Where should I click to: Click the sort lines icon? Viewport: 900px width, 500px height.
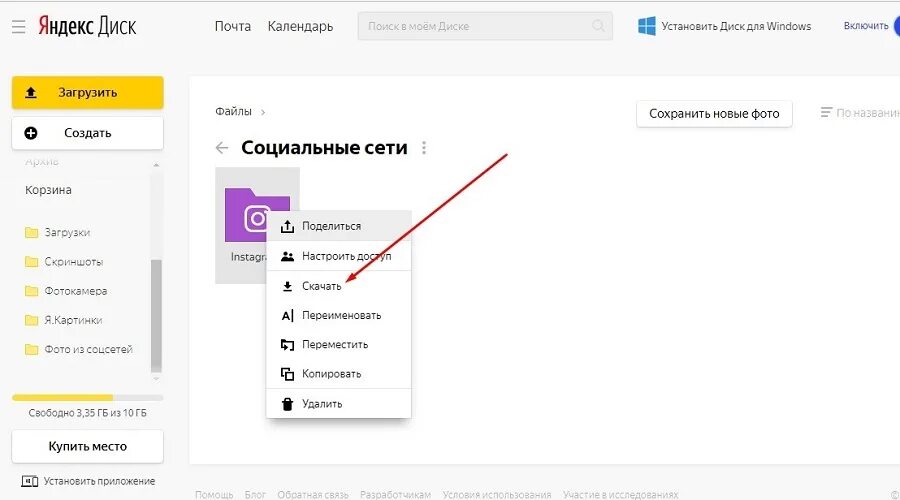pyautogui.click(x=826, y=113)
